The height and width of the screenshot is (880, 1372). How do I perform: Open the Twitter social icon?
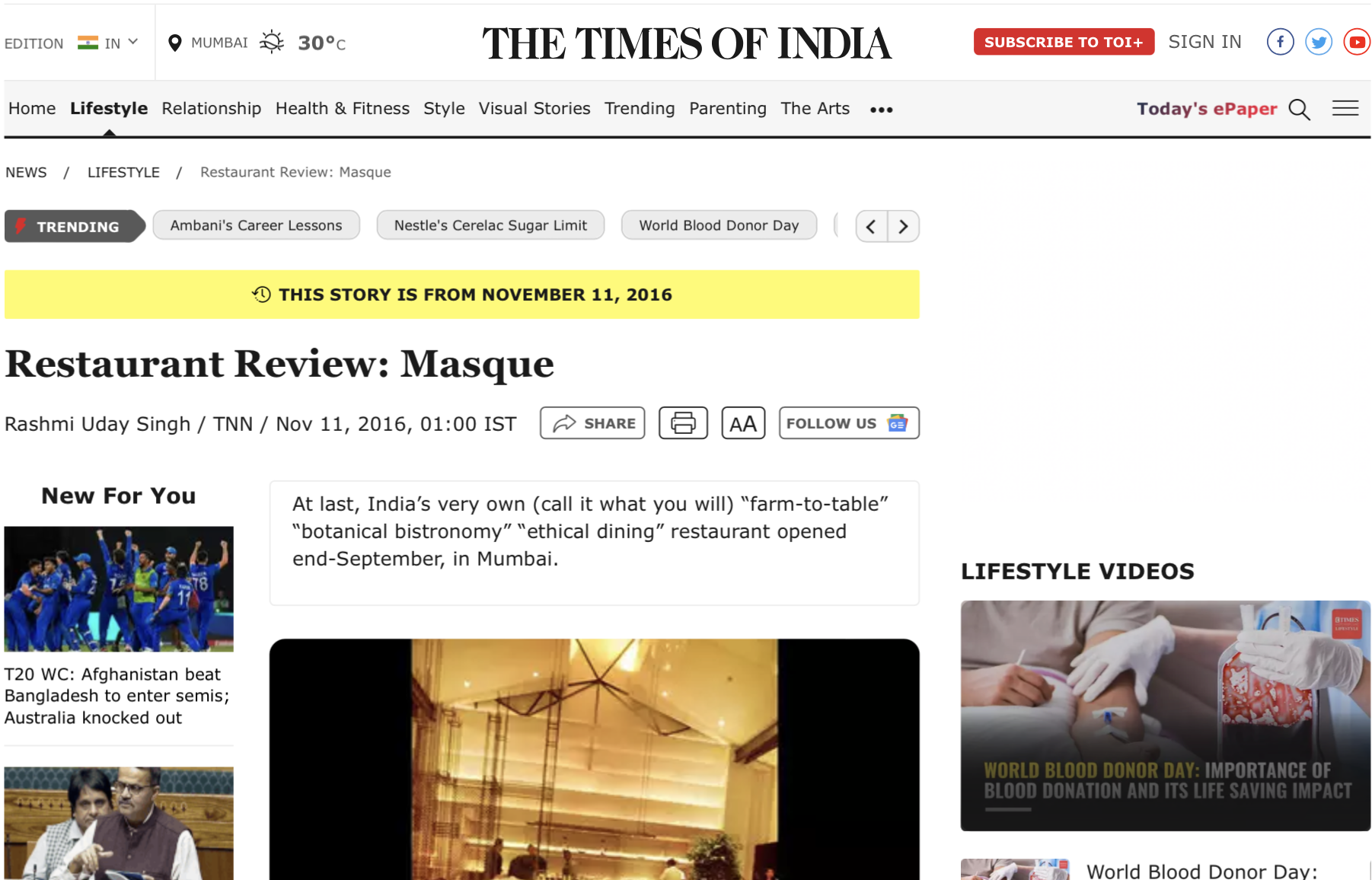[x=1318, y=42]
